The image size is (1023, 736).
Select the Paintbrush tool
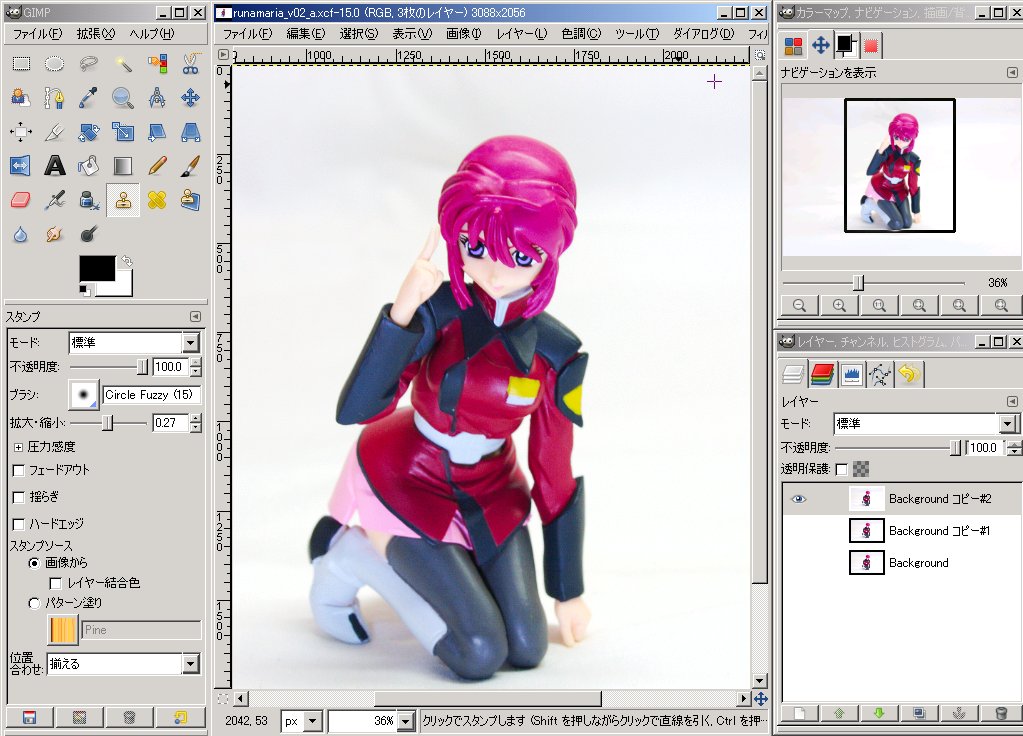[x=191, y=166]
